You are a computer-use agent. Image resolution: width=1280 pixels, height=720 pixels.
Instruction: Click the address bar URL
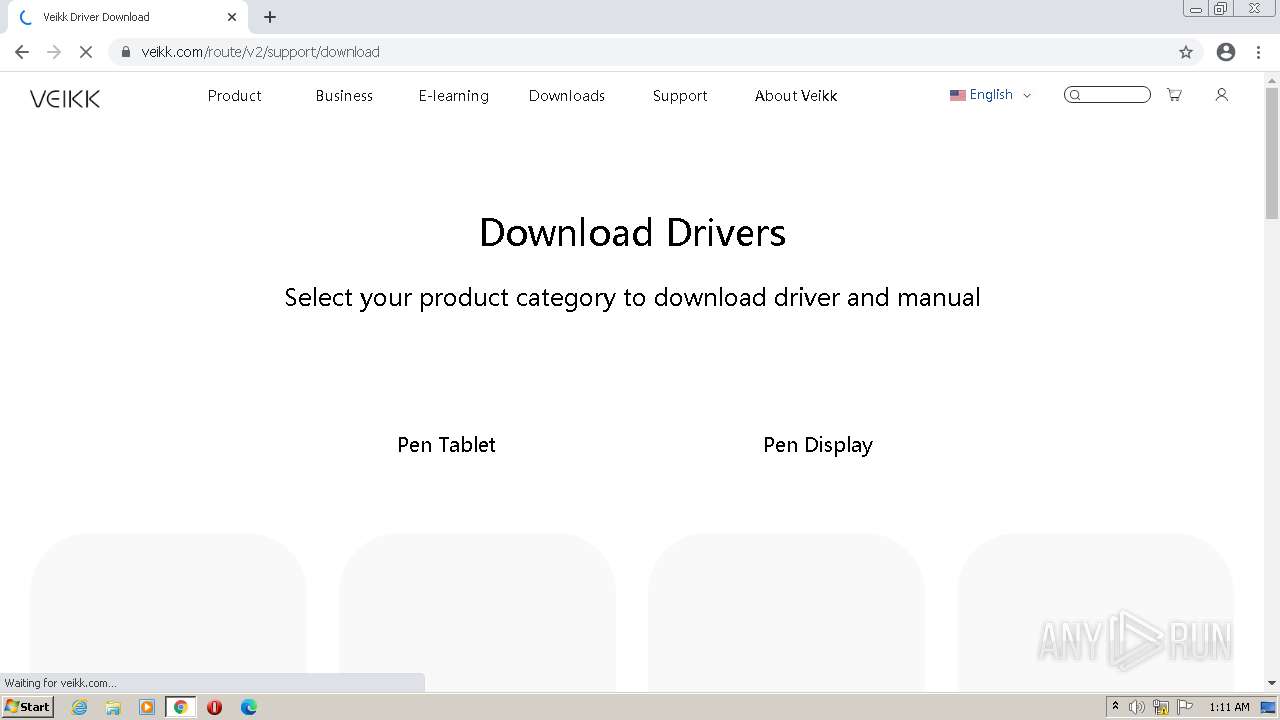click(260, 52)
